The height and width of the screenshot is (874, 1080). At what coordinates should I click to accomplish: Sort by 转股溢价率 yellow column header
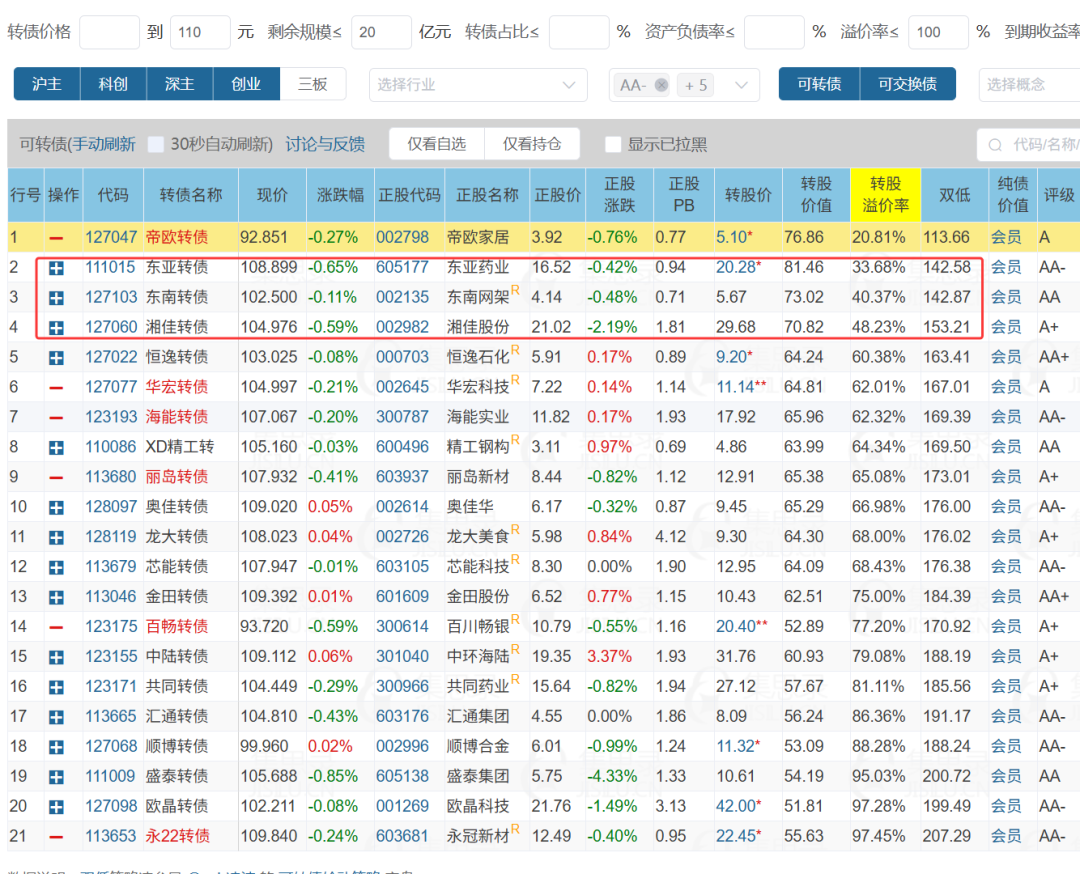tap(885, 194)
